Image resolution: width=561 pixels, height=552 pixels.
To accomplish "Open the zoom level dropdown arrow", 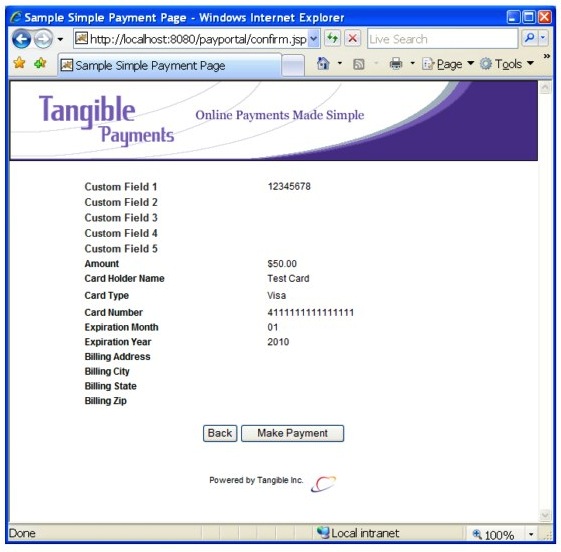I will pyautogui.click(x=531, y=534).
